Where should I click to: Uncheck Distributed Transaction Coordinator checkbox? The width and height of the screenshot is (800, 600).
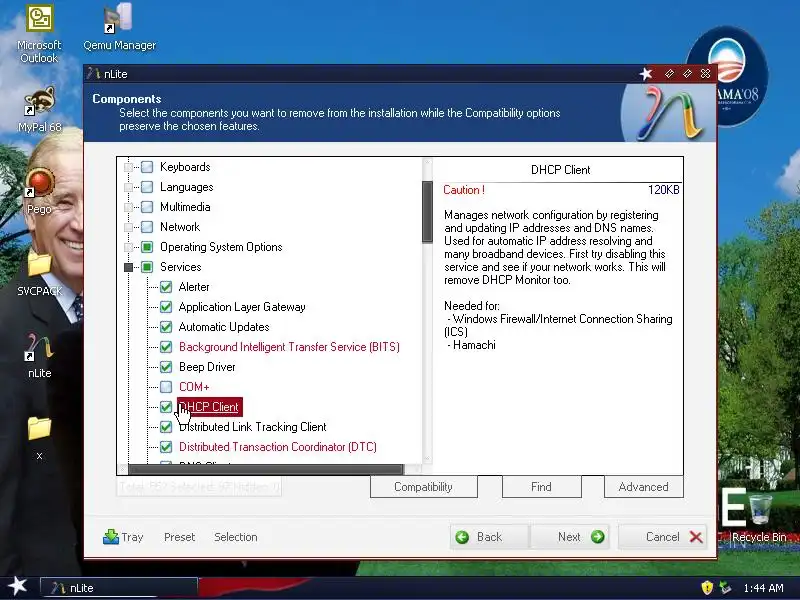166,447
